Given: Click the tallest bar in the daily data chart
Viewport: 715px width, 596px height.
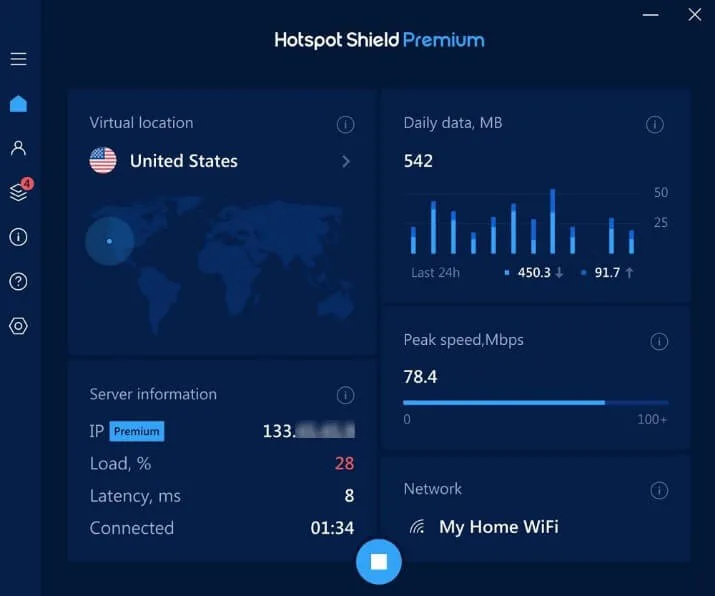Looking at the screenshot, I should coord(553,221).
